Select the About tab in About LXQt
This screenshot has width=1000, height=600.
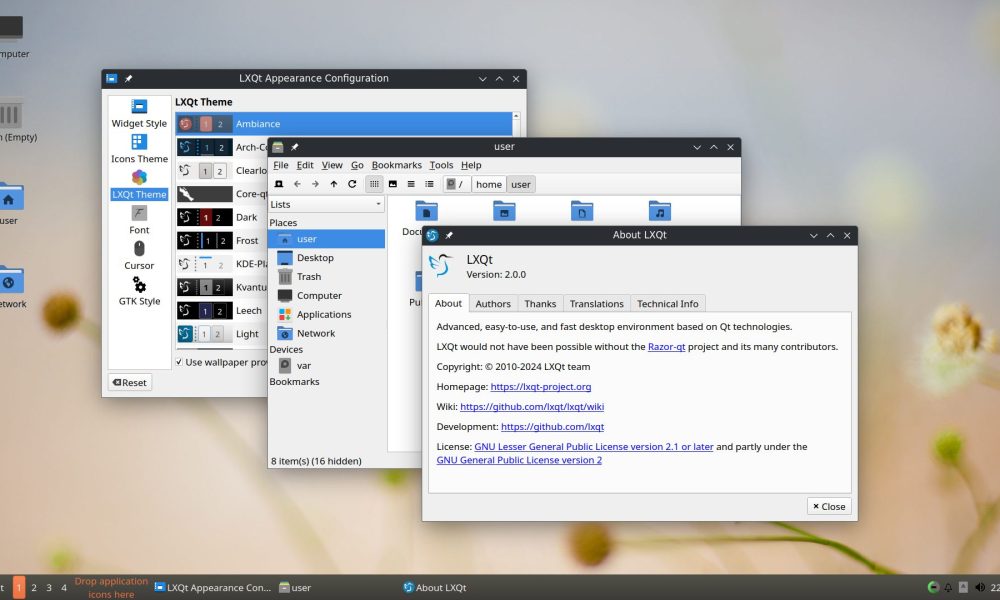tap(448, 304)
